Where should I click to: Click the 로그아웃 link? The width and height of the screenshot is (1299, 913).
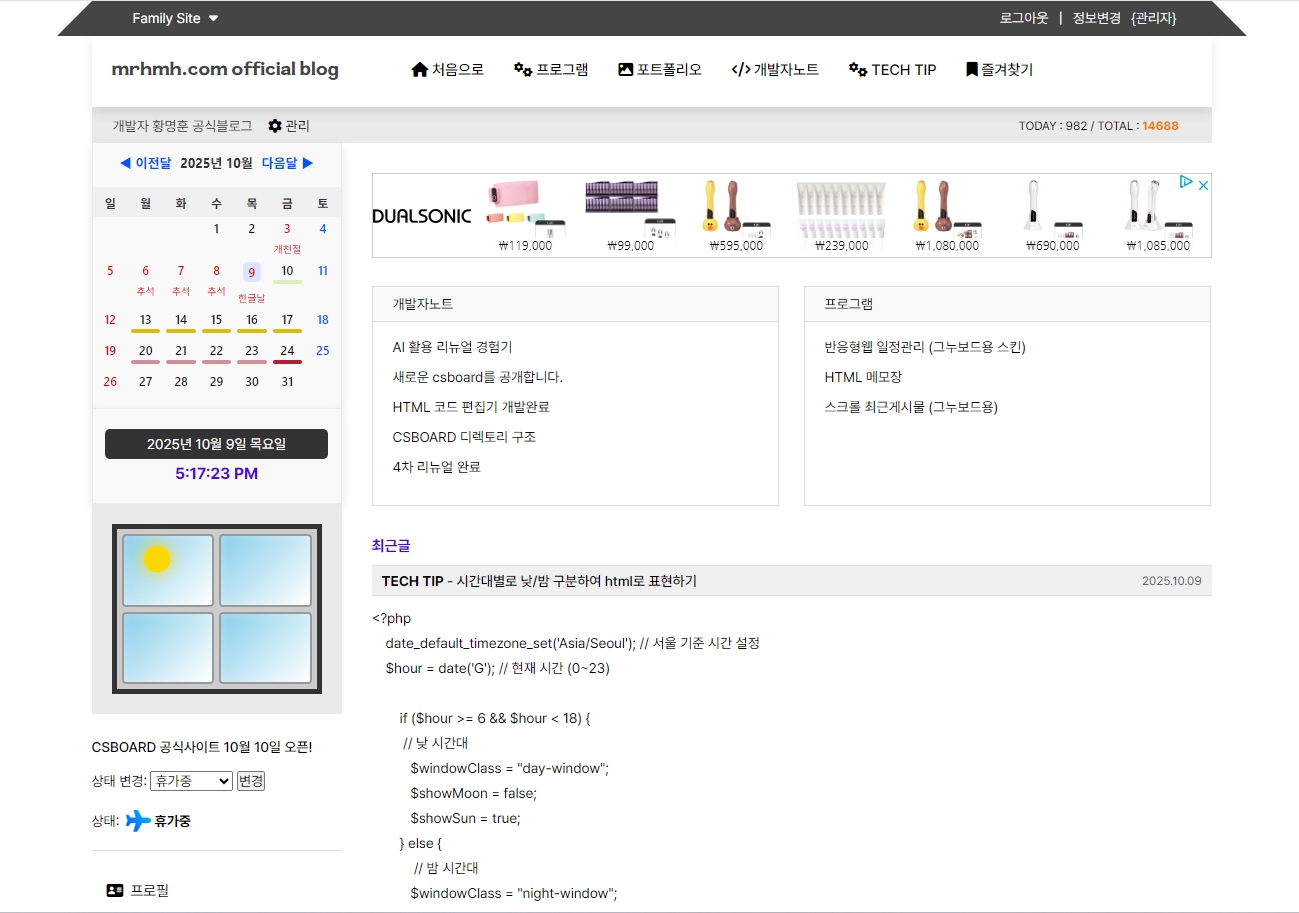click(x=1024, y=18)
